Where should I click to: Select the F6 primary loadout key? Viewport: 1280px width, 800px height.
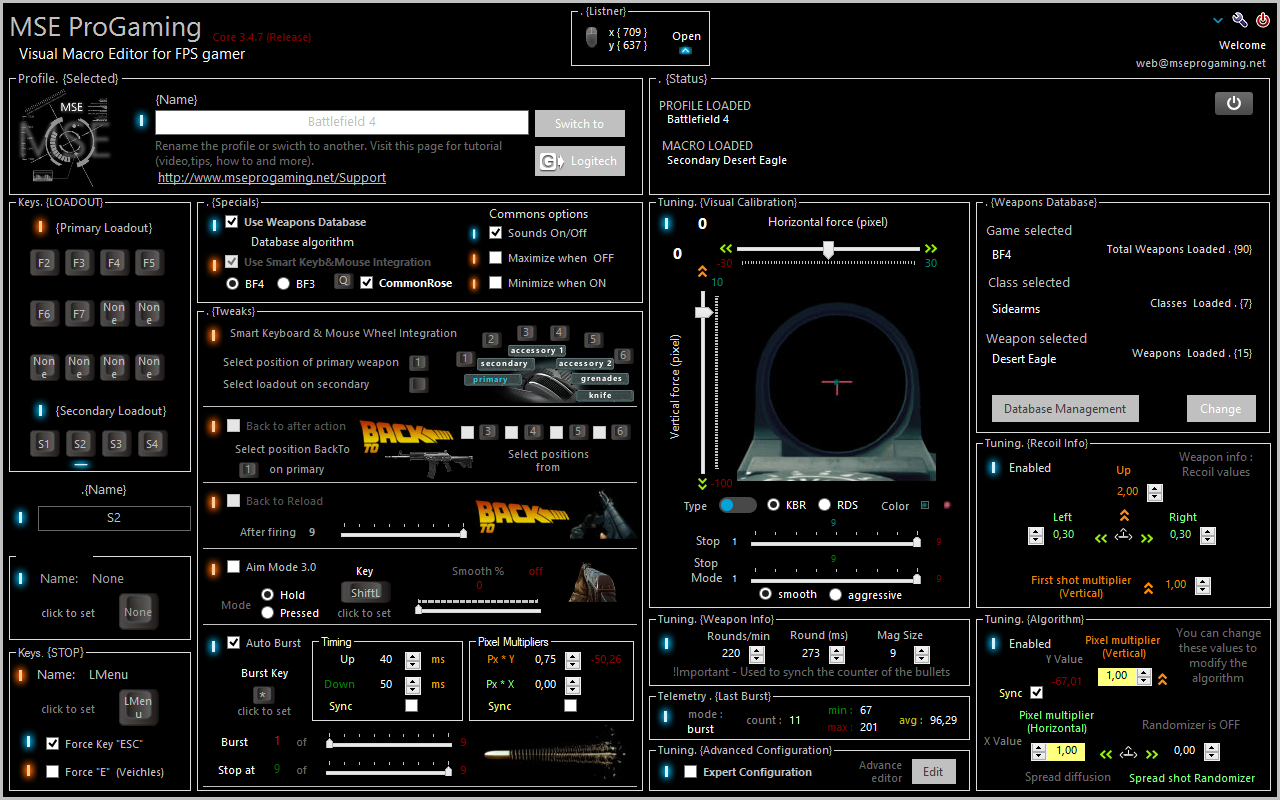[x=44, y=313]
